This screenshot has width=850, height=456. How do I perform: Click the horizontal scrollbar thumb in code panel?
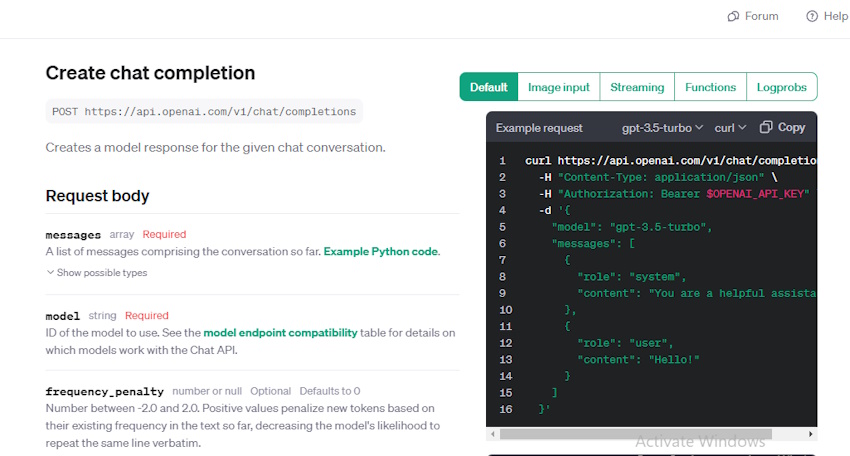pyautogui.click(x=635, y=434)
